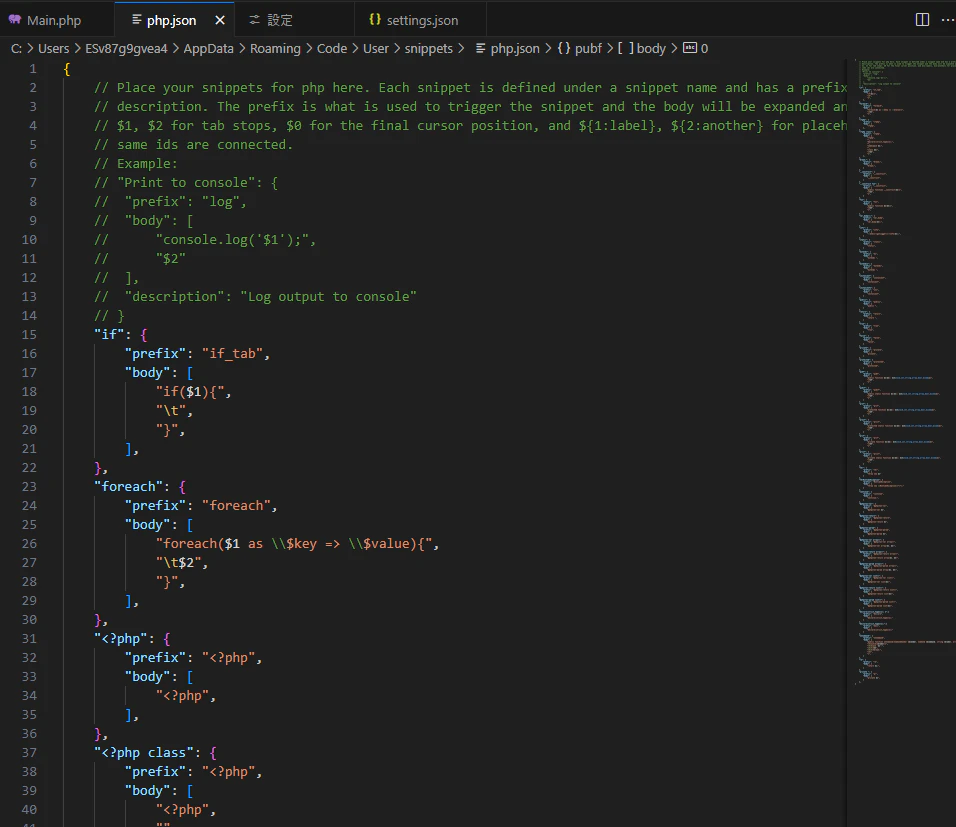Click the User breadcrumb folder
The image size is (956, 827).
(376, 48)
